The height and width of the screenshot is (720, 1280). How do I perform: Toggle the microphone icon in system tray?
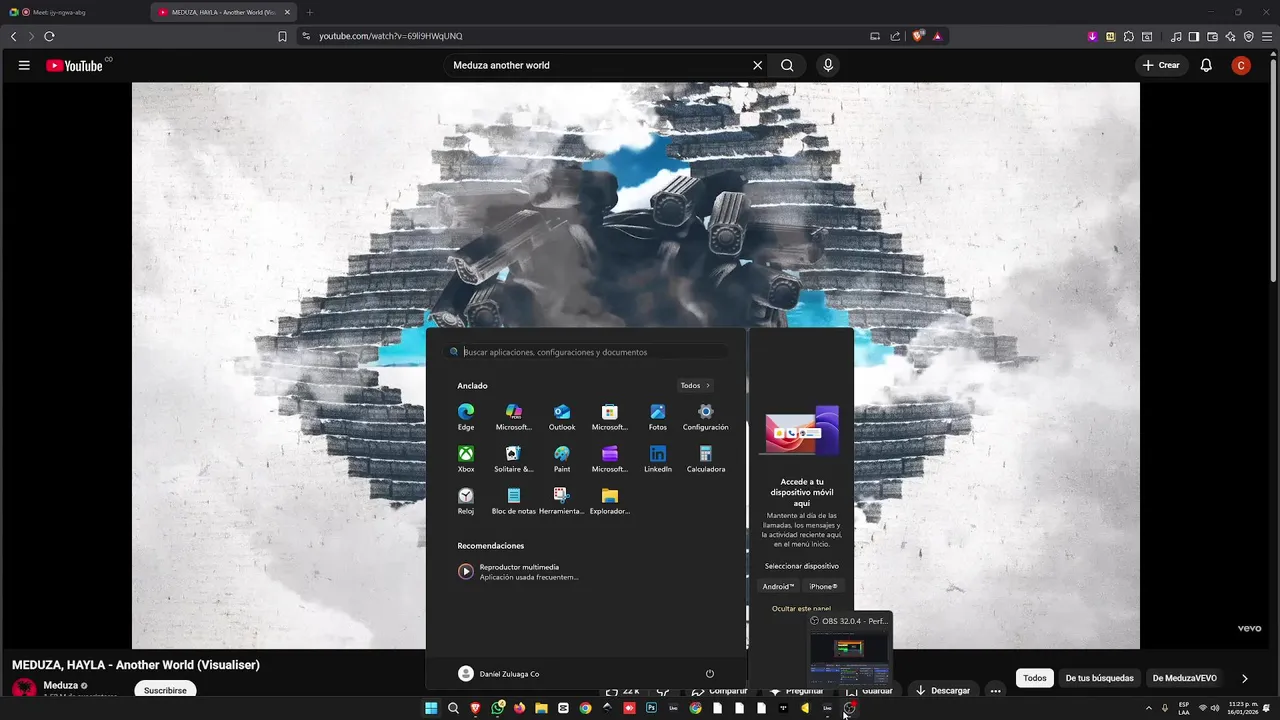(x=1165, y=708)
